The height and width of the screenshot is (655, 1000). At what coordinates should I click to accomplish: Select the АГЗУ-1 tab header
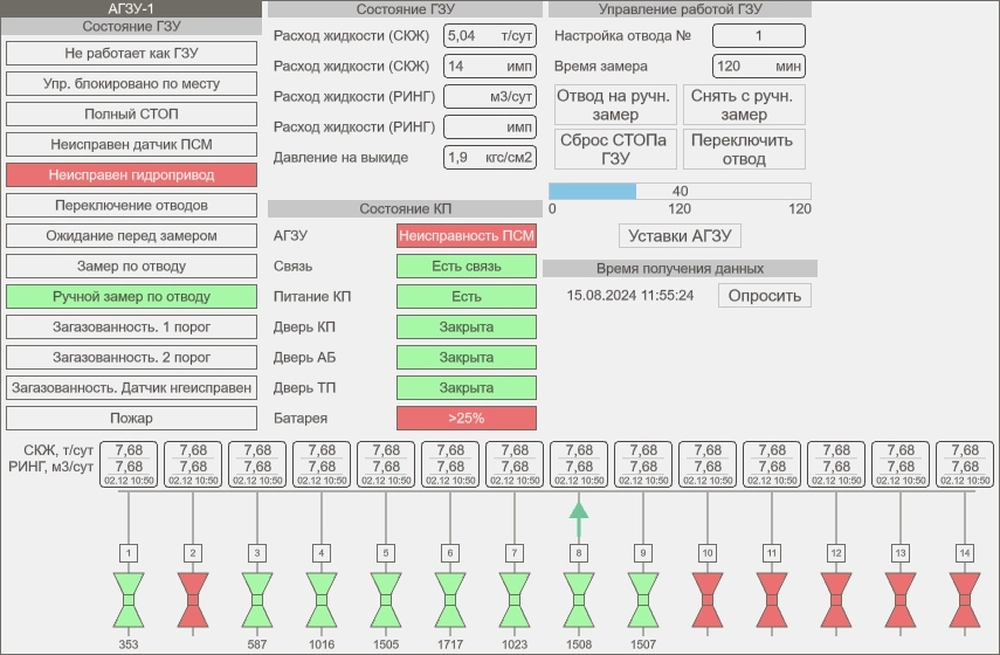pos(130,8)
